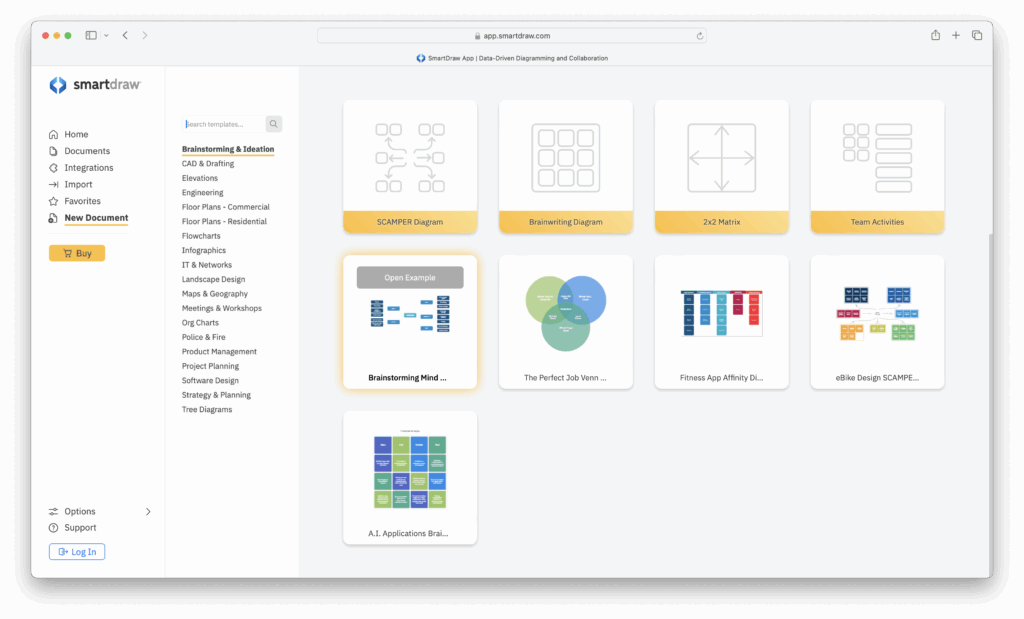Viewport: 1024px width, 619px height.
Task: Open the sidebar toggle dropdown chevron
Action: pyautogui.click(x=106, y=35)
